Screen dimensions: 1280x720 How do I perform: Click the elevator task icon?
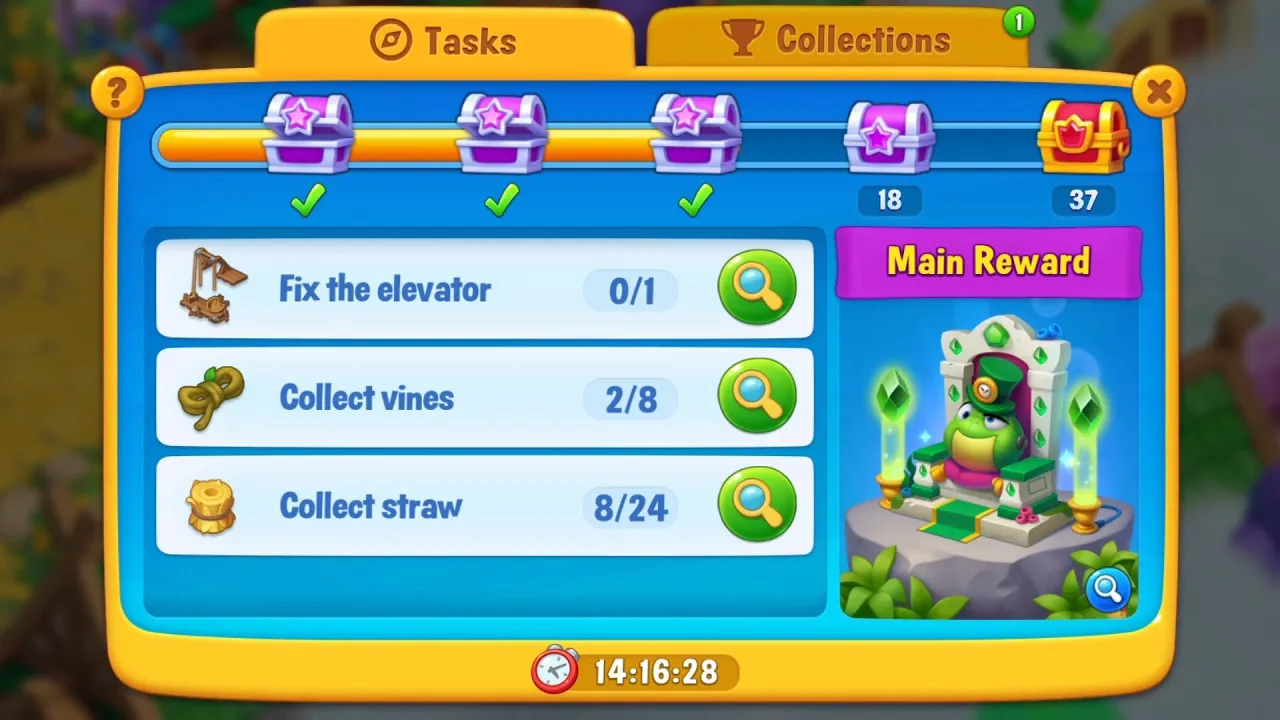tap(212, 286)
